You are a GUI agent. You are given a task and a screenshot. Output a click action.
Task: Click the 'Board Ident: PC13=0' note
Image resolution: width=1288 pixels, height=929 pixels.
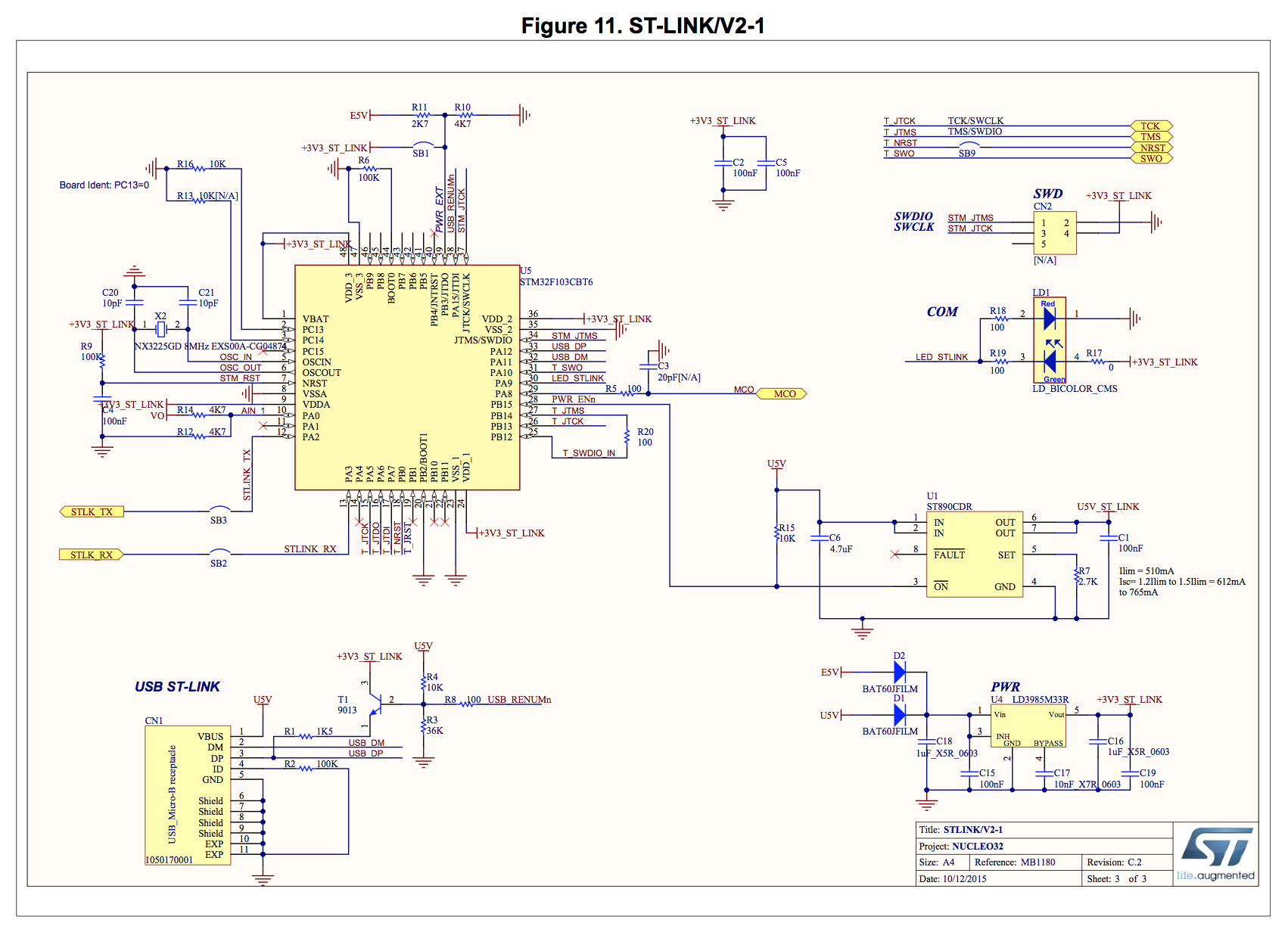click(104, 185)
